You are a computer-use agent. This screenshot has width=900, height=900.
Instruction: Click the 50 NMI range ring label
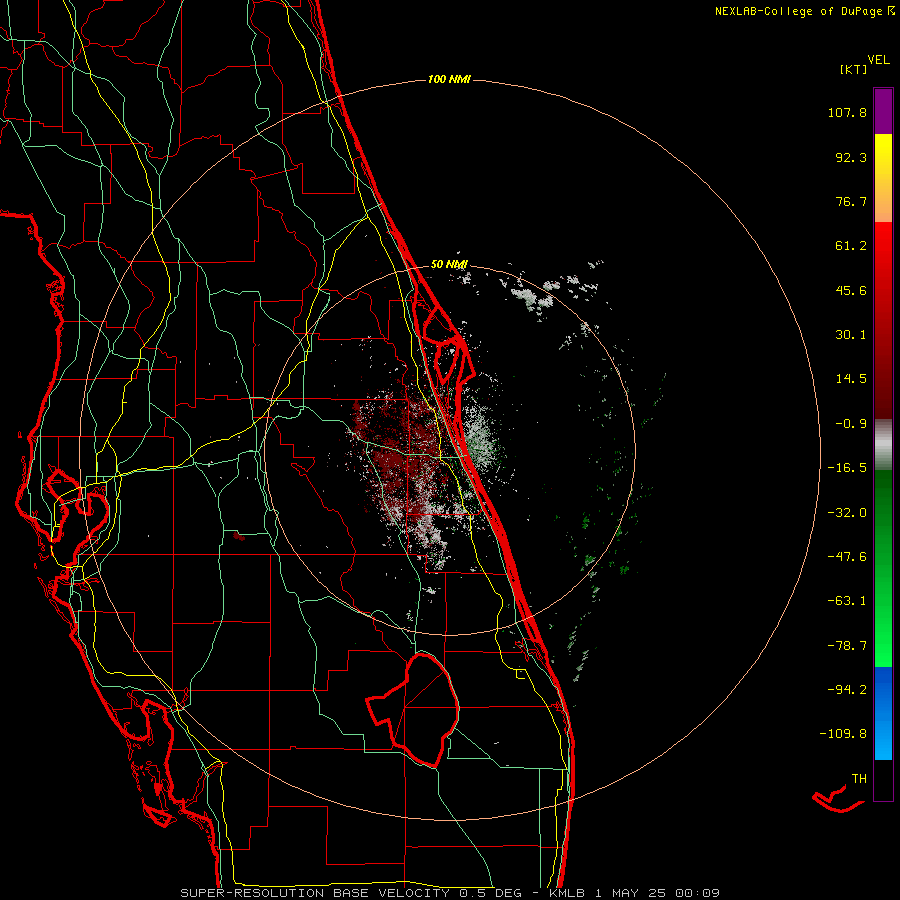click(449, 265)
